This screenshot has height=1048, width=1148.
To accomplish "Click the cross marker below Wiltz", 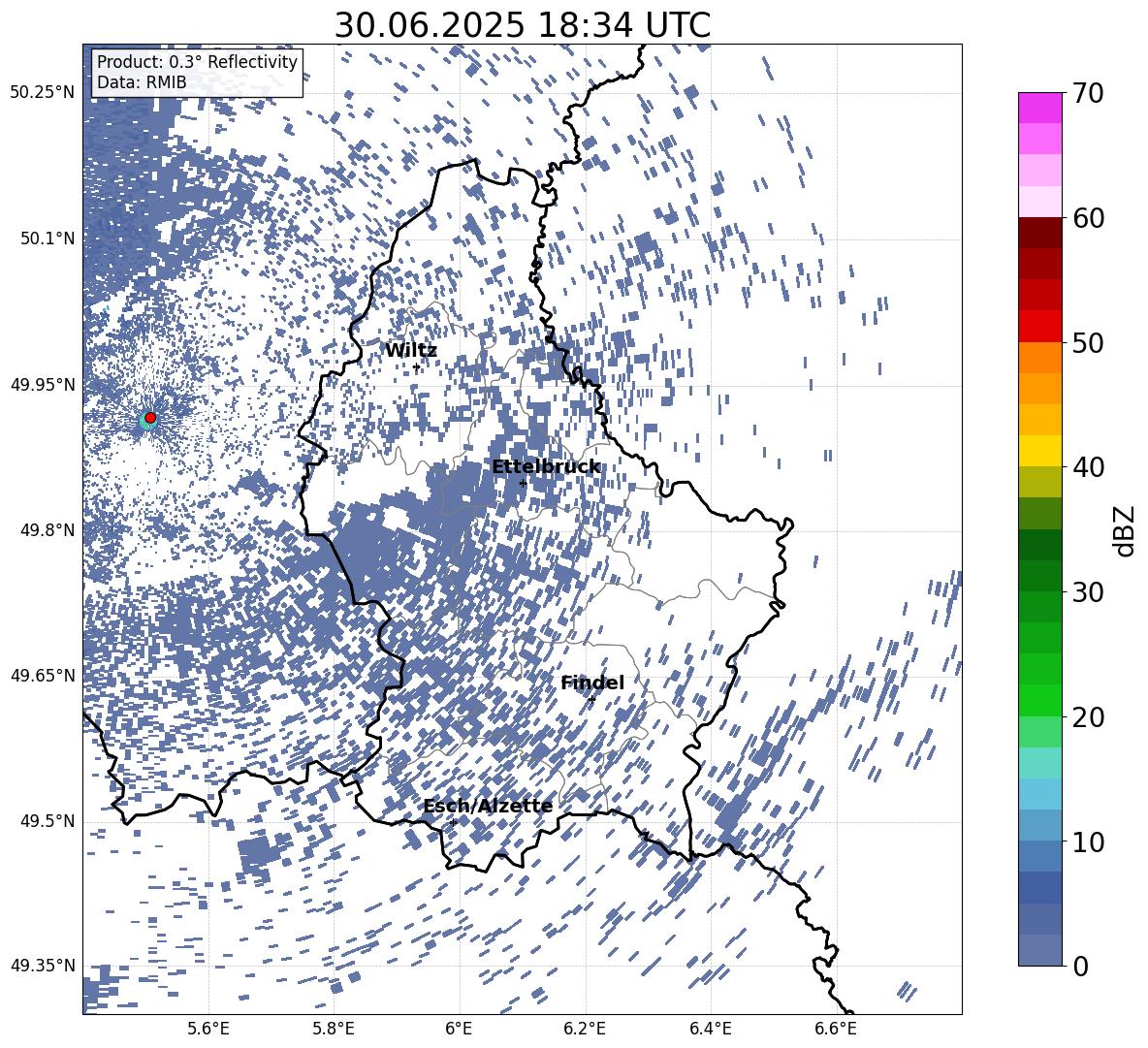I will (x=417, y=367).
